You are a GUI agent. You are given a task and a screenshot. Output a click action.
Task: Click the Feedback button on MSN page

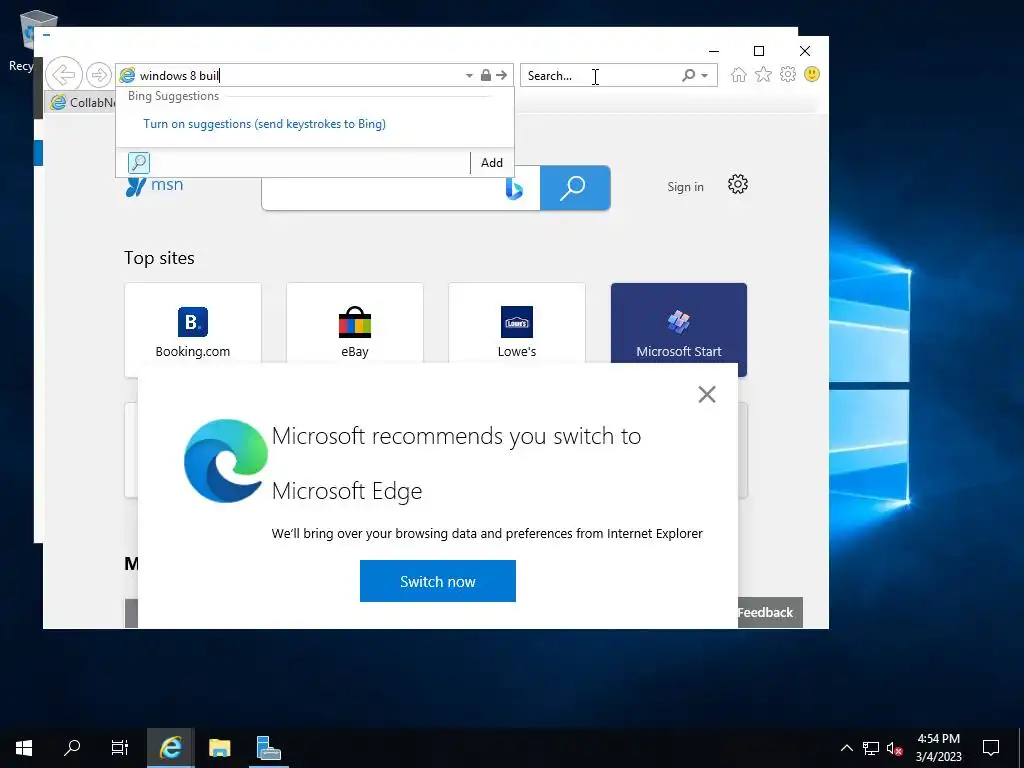770,613
